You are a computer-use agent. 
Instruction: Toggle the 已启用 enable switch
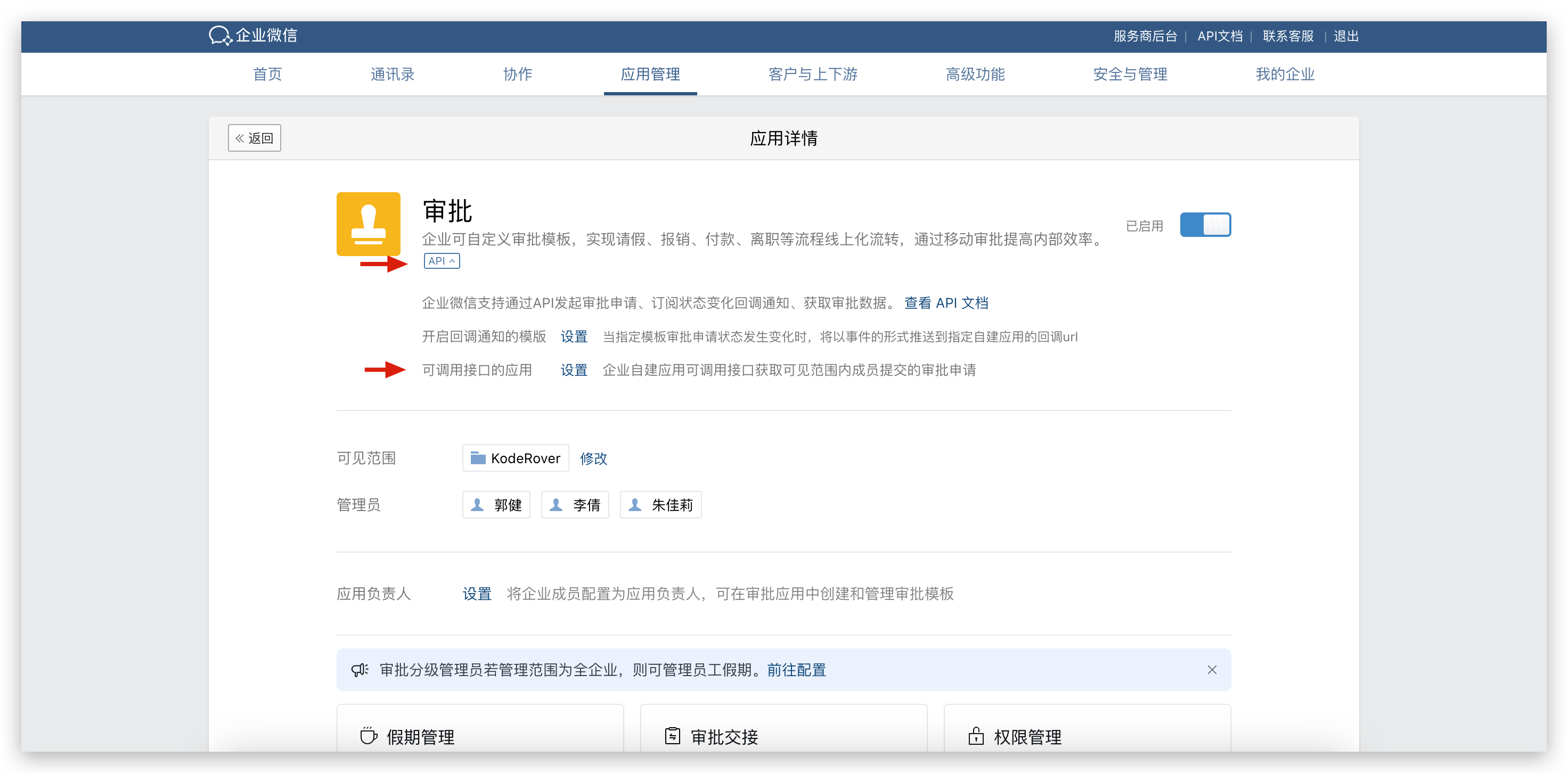[x=1205, y=225]
